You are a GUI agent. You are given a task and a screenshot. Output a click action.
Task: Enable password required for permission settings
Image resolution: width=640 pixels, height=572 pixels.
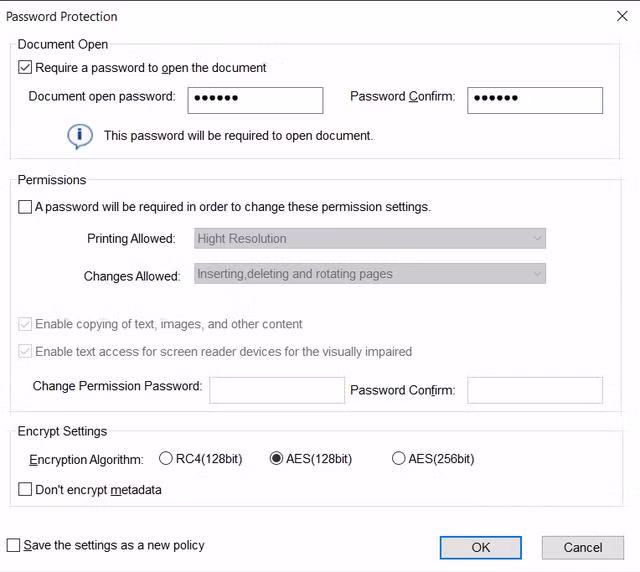click(x=25, y=207)
